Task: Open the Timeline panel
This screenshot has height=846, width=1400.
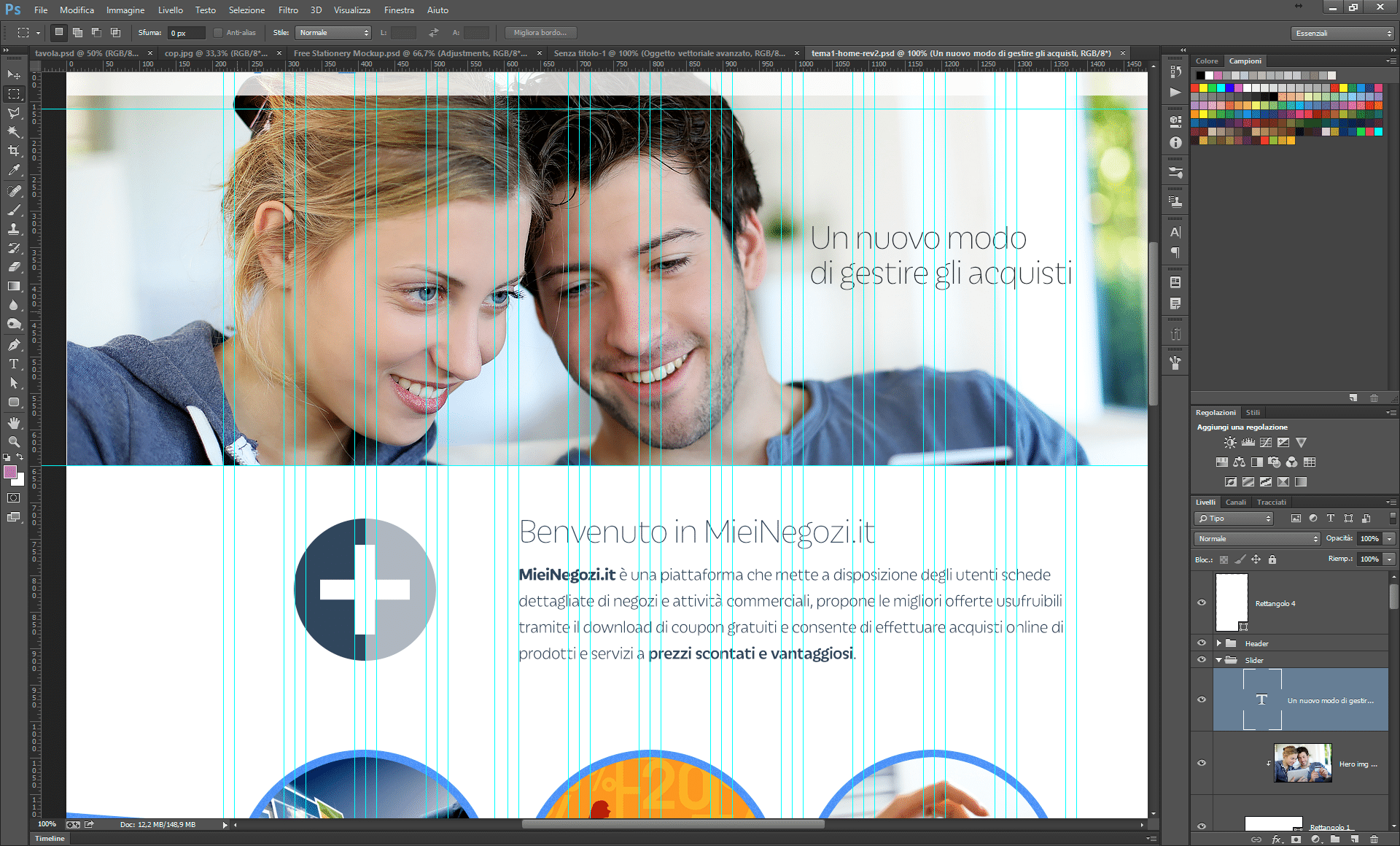Action: (x=50, y=839)
